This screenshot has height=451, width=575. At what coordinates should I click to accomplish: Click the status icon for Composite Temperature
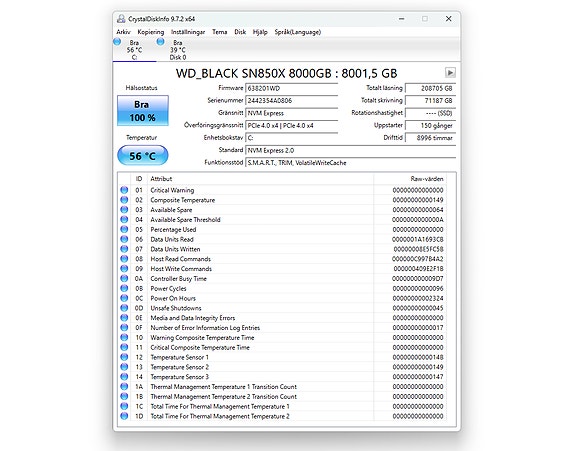pyautogui.click(x=124, y=200)
